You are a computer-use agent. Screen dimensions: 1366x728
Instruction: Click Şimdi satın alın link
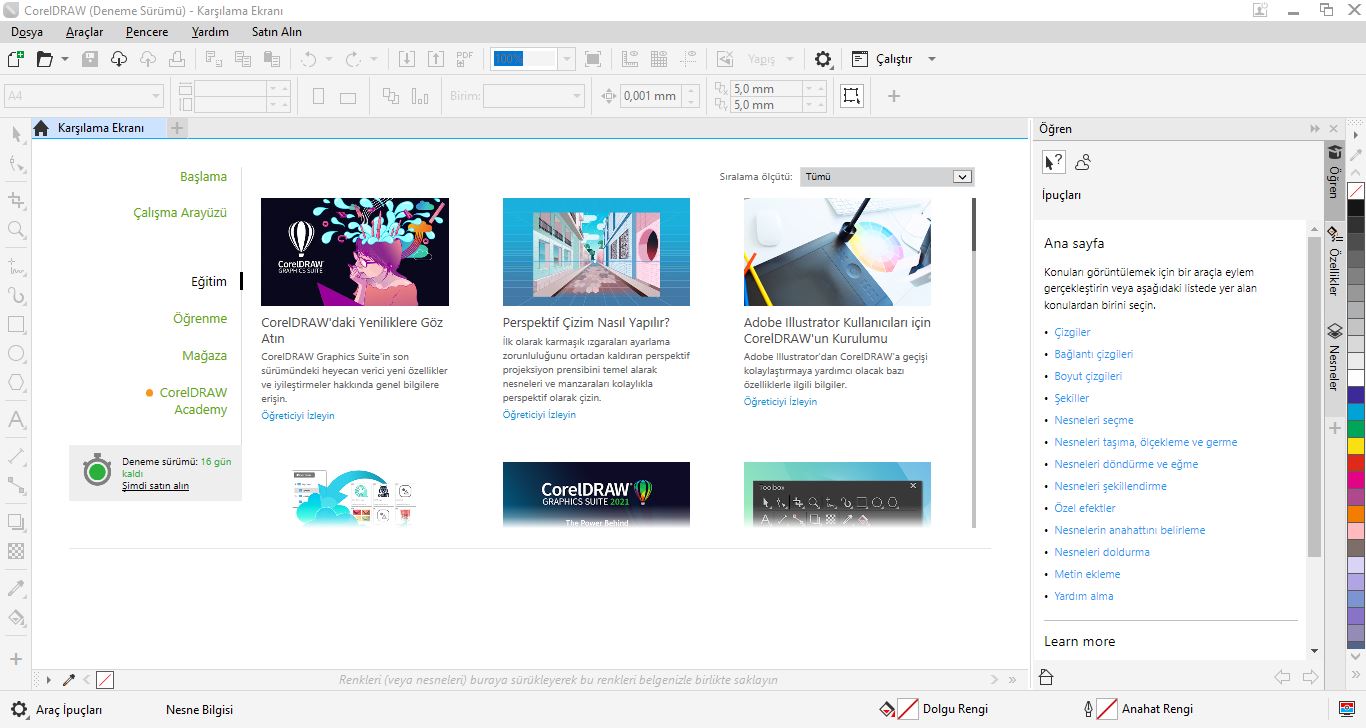click(155, 486)
